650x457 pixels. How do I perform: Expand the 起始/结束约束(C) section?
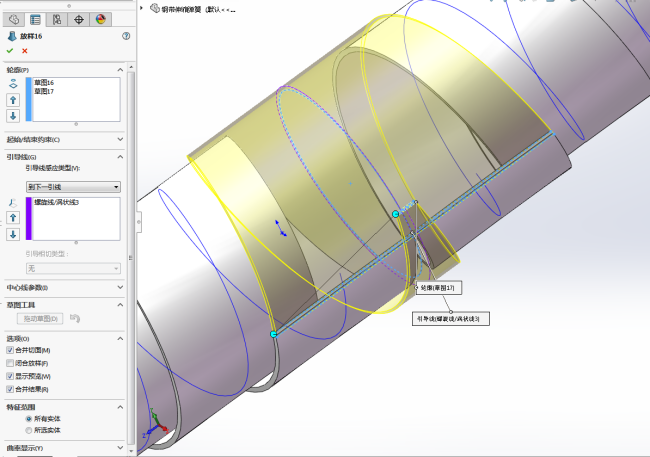tap(120, 139)
